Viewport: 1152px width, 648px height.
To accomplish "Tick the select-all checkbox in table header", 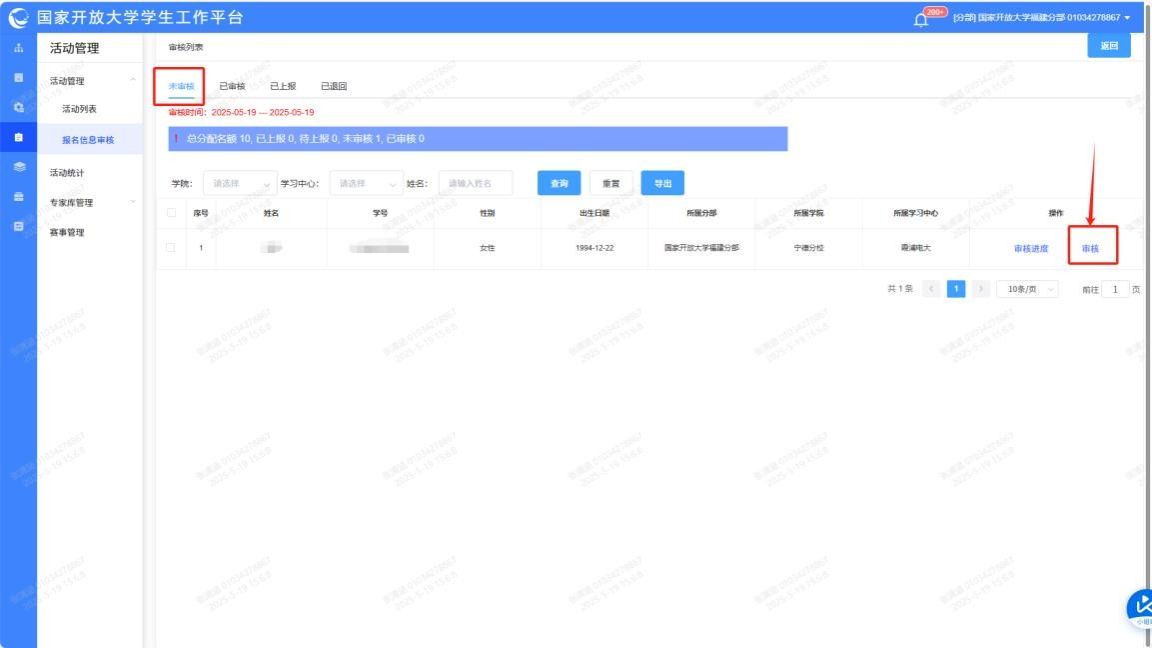I will (x=171, y=213).
